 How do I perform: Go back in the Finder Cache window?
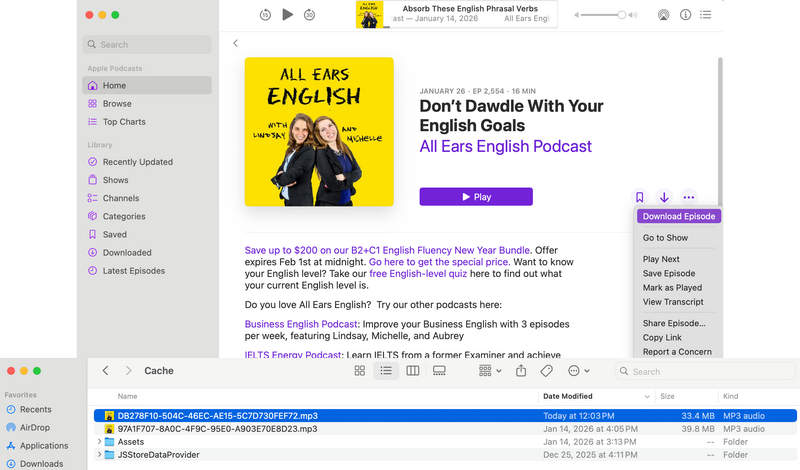pyautogui.click(x=106, y=370)
